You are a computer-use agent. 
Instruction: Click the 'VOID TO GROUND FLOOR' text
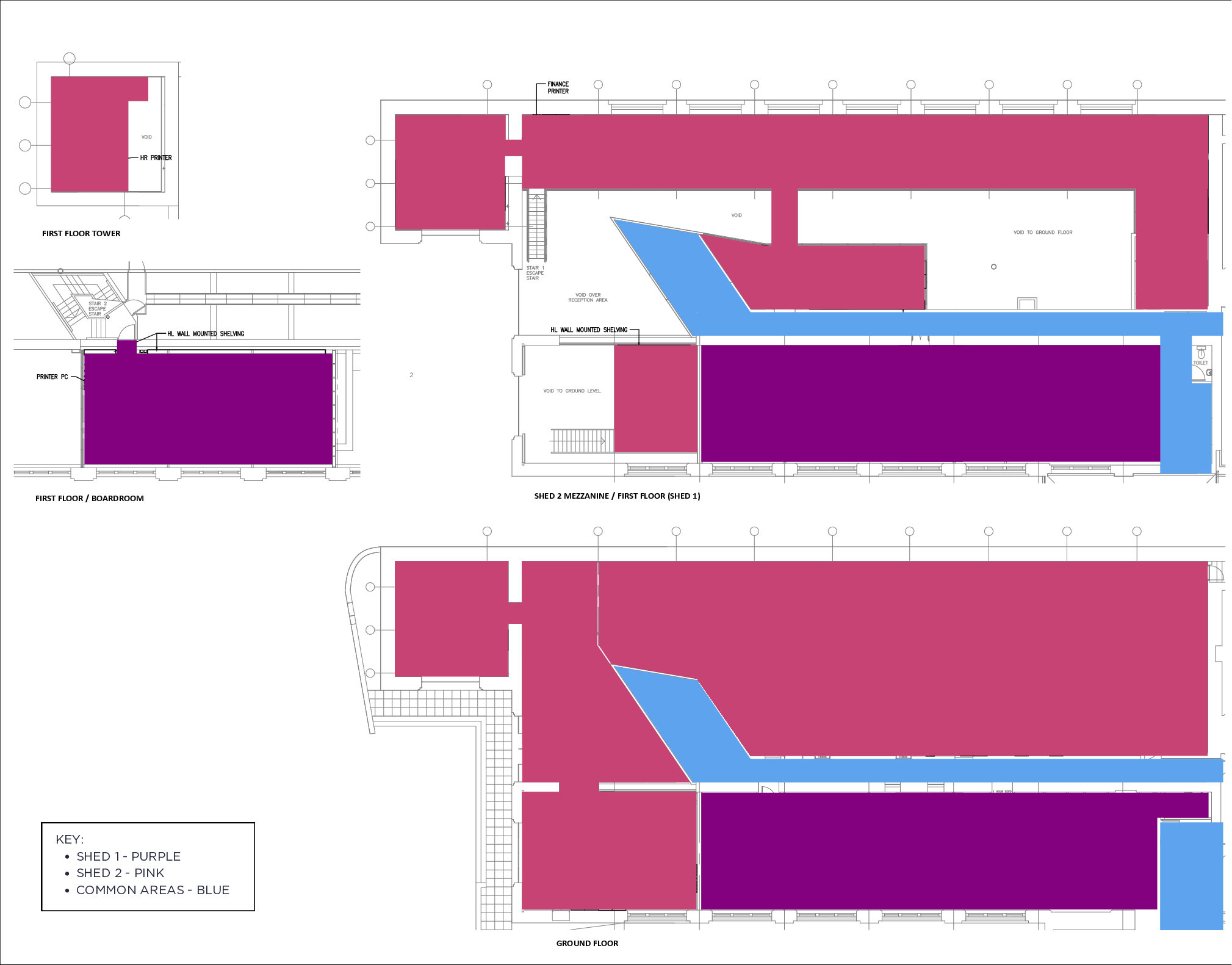1043,233
